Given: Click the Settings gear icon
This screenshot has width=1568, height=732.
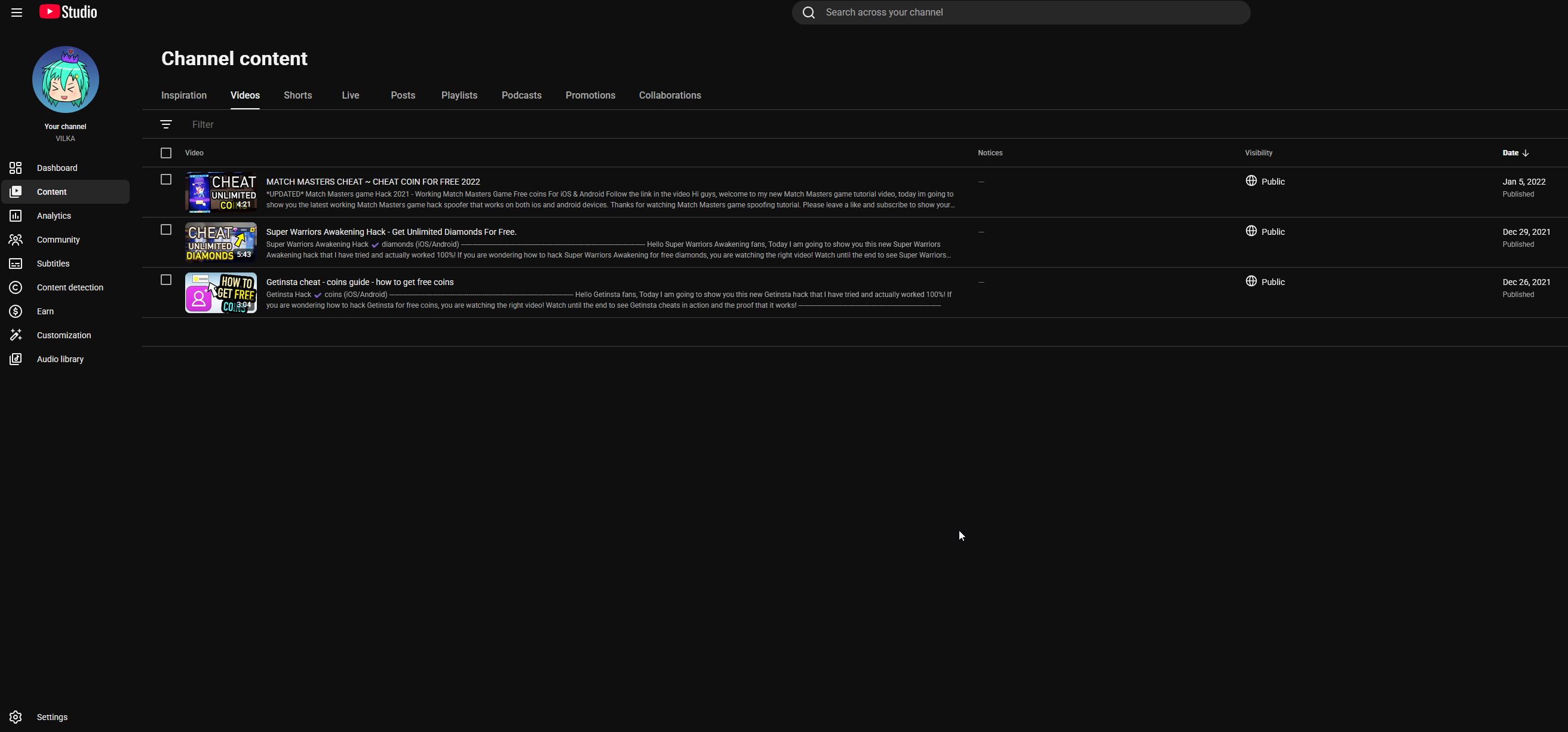Looking at the screenshot, I should point(16,717).
